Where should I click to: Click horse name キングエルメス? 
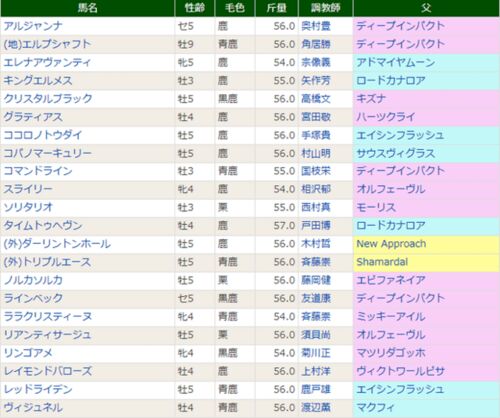click(38, 81)
